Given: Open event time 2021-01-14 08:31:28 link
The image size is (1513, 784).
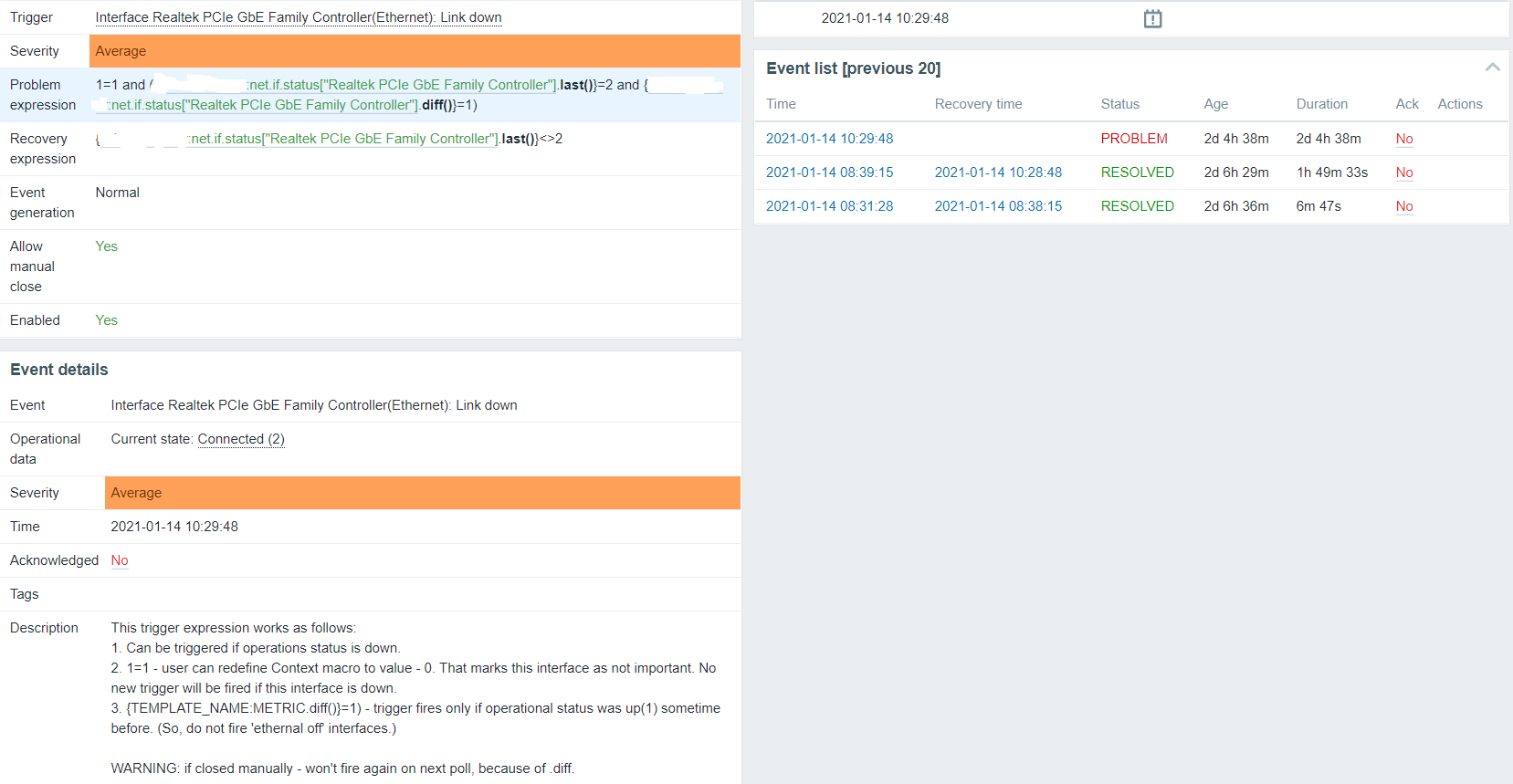Looking at the screenshot, I should coord(830,206).
